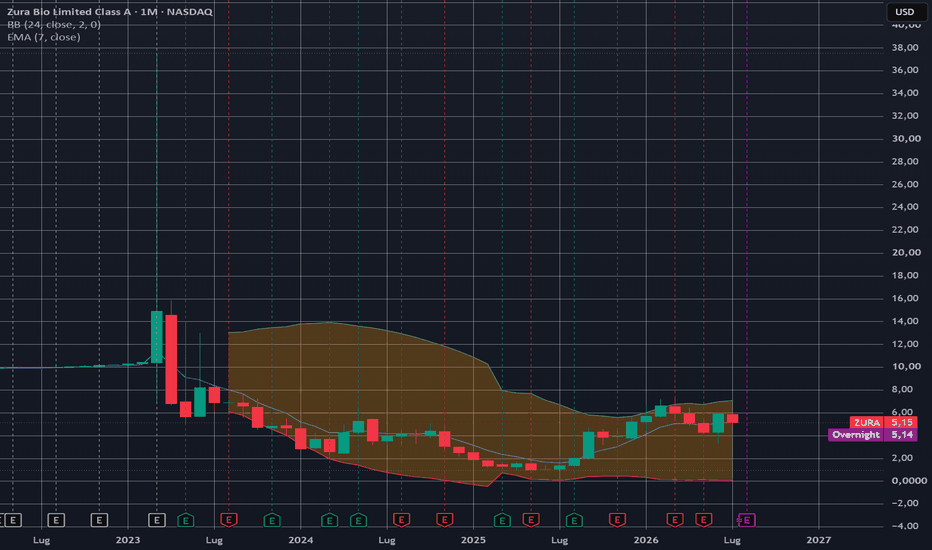Click the 20,00 level on price axis
This screenshot has height=550, width=932.
tap(906, 252)
